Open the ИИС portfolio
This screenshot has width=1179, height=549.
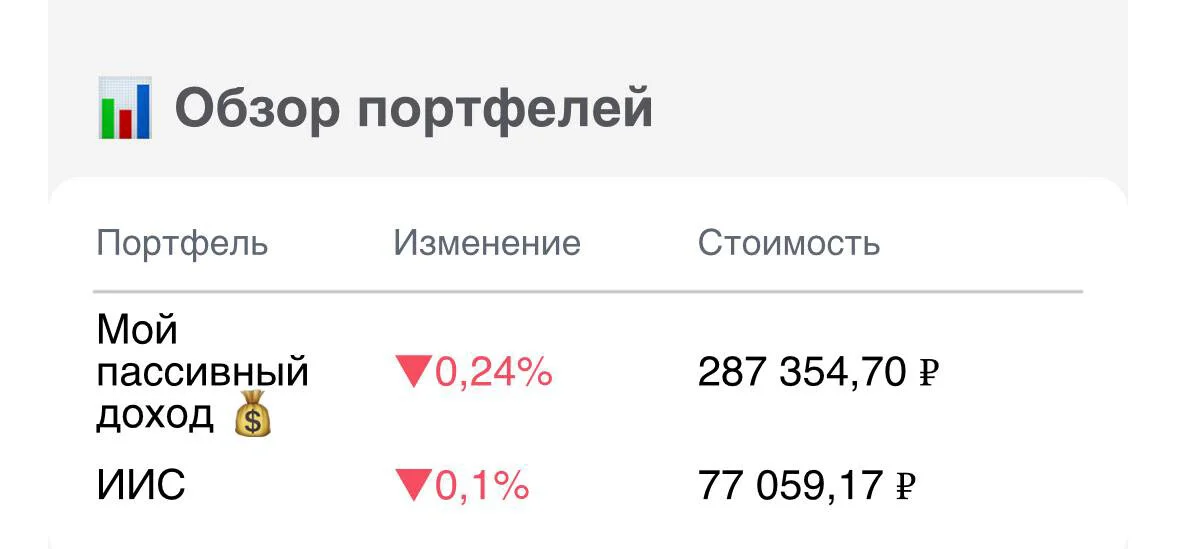(x=141, y=486)
